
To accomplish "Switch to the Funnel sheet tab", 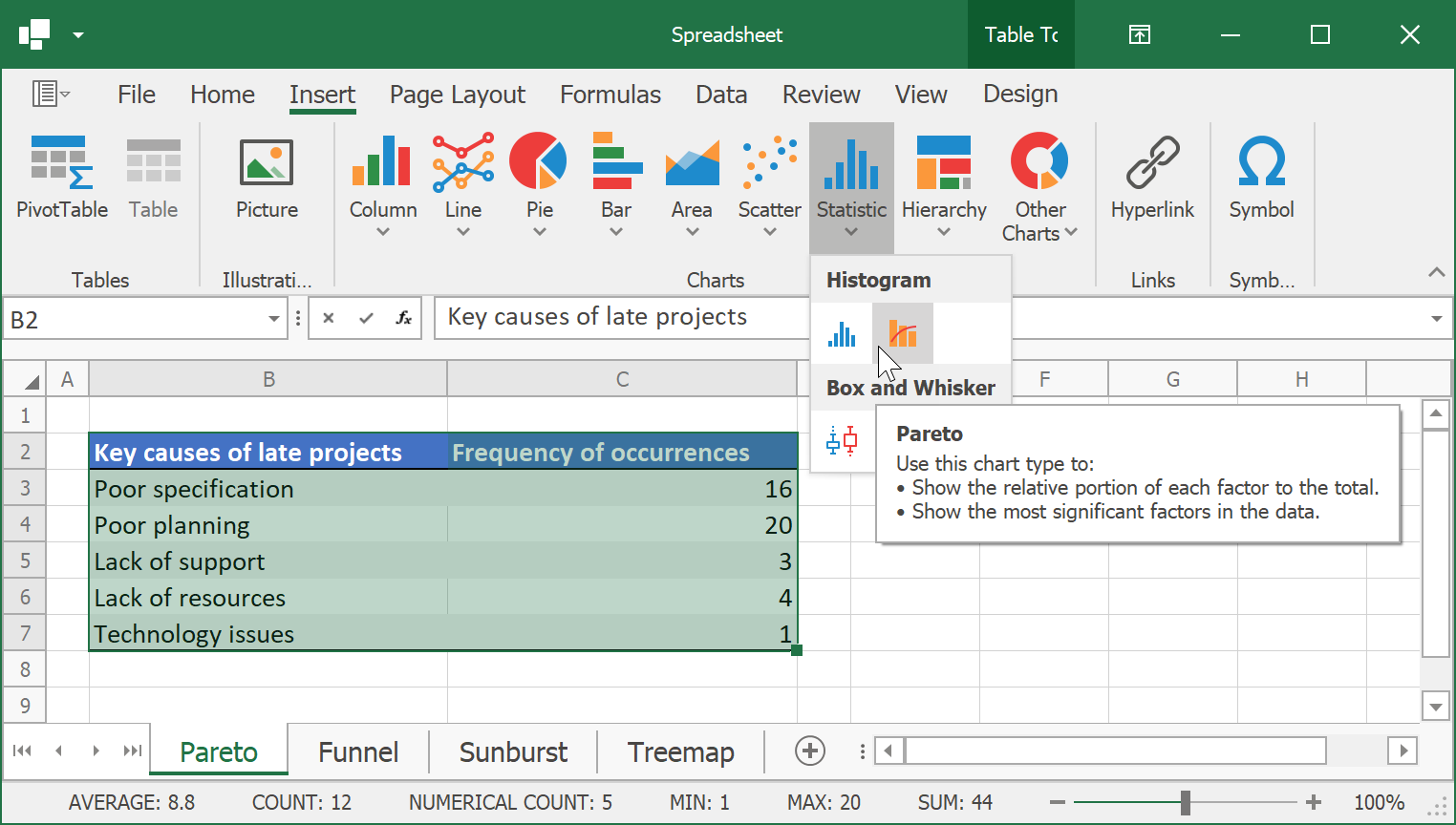I will (x=358, y=752).
